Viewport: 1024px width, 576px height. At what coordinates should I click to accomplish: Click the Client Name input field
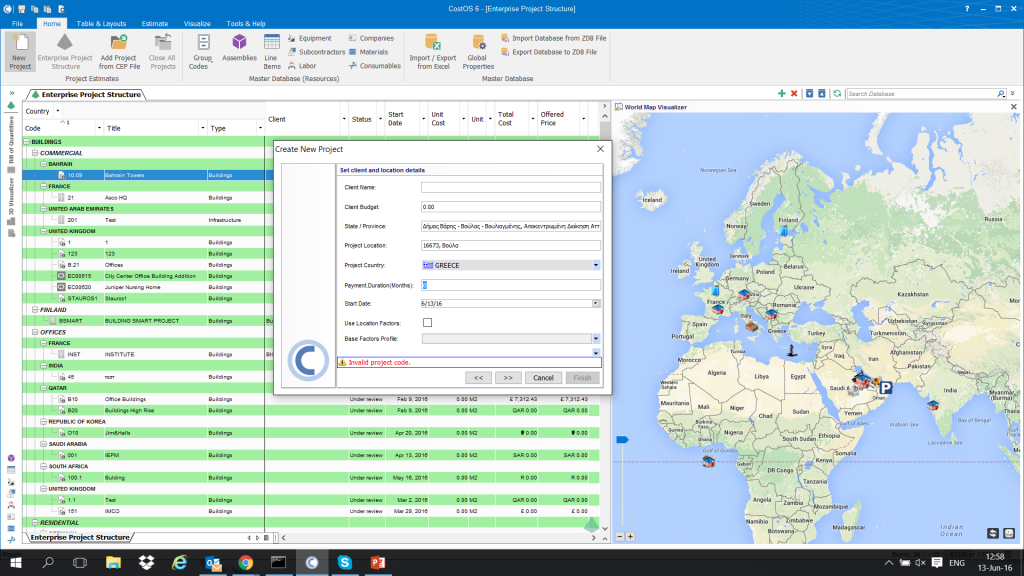tap(511, 187)
